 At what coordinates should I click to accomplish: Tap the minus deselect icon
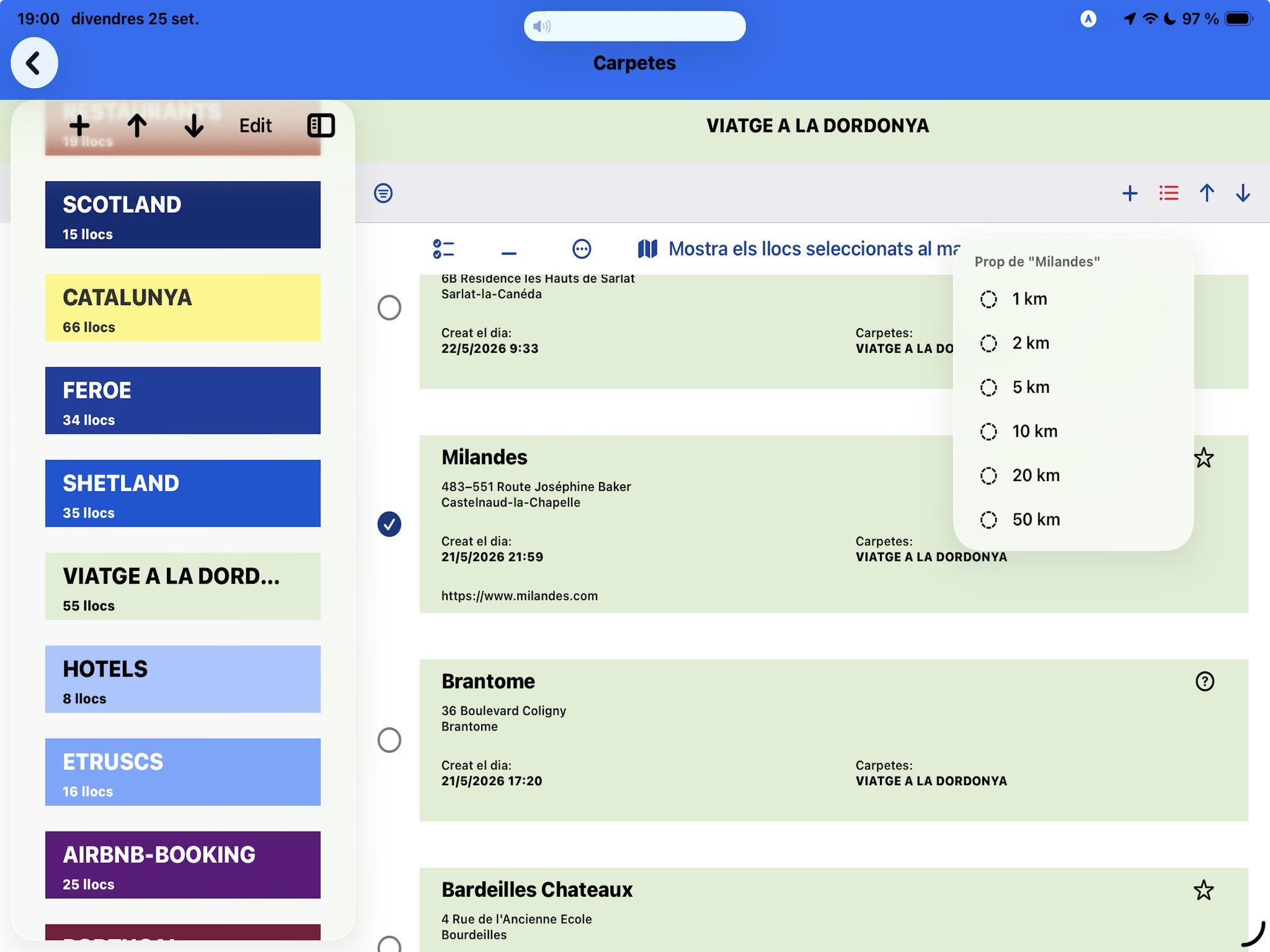pos(509,252)
